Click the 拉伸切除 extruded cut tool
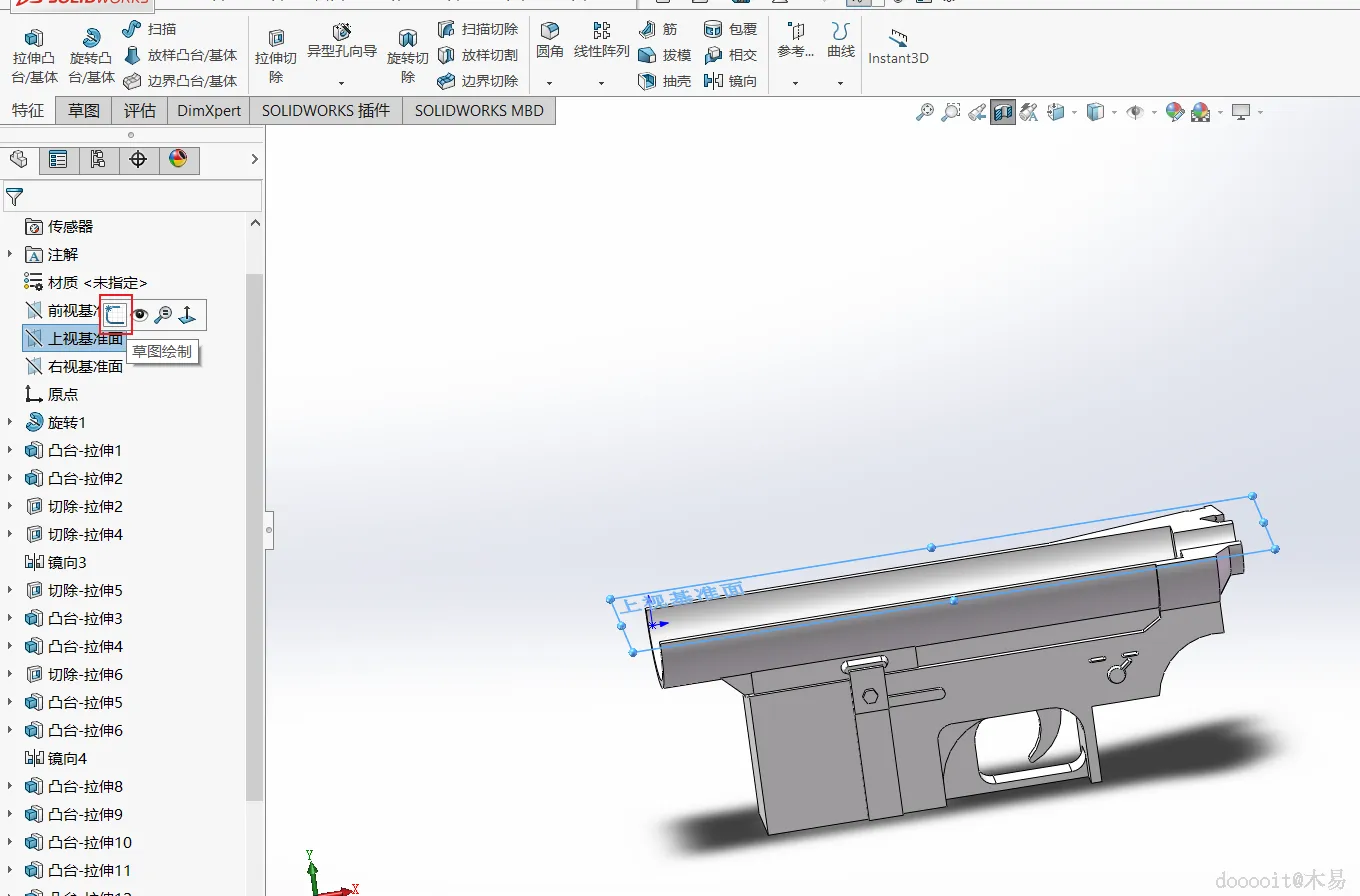 point(276,56)
